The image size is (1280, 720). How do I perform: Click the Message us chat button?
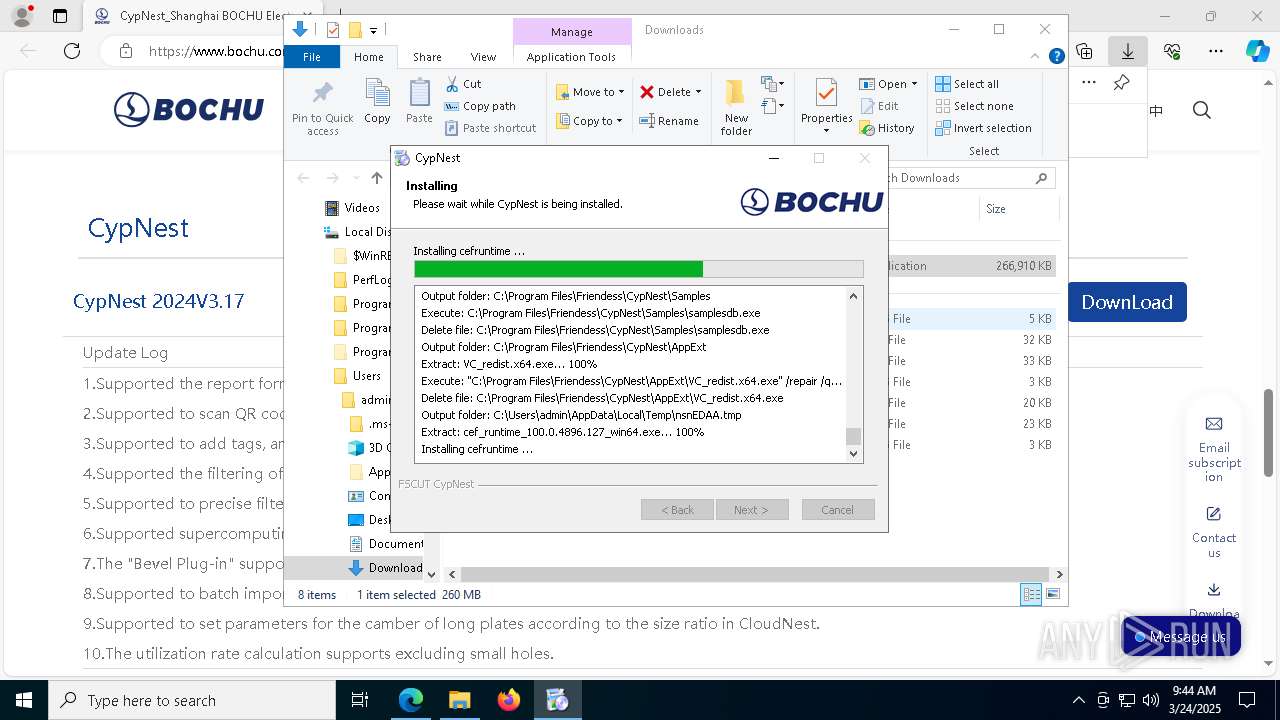(1181, 637)
